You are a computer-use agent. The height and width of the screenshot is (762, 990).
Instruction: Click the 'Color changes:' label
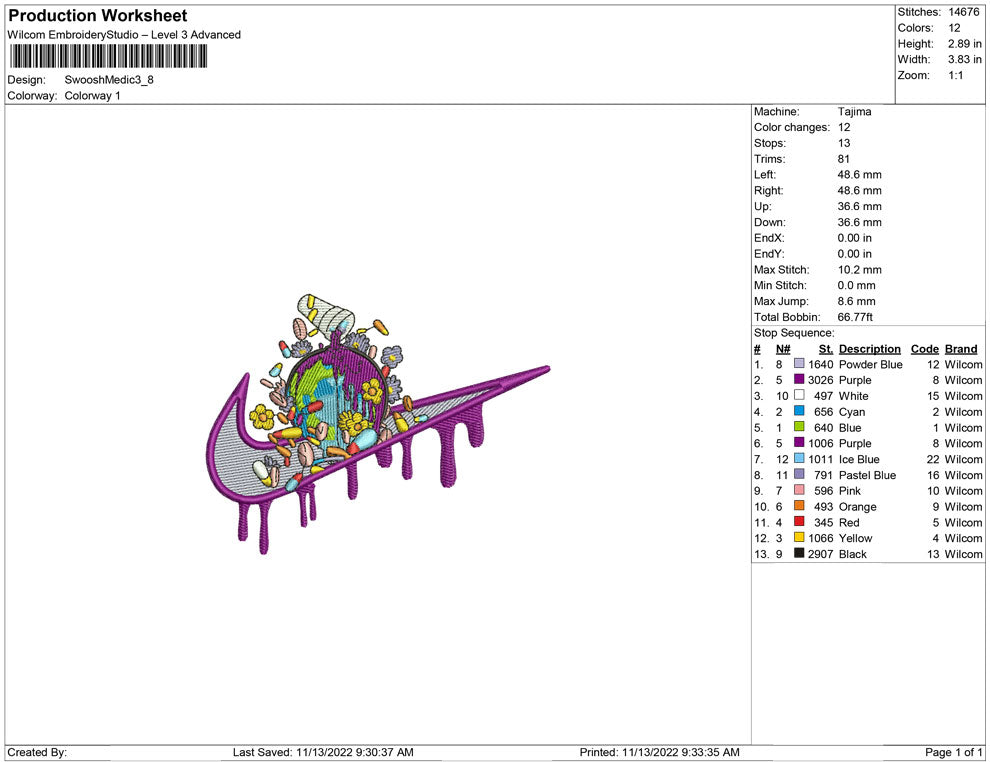pos(792,127)
